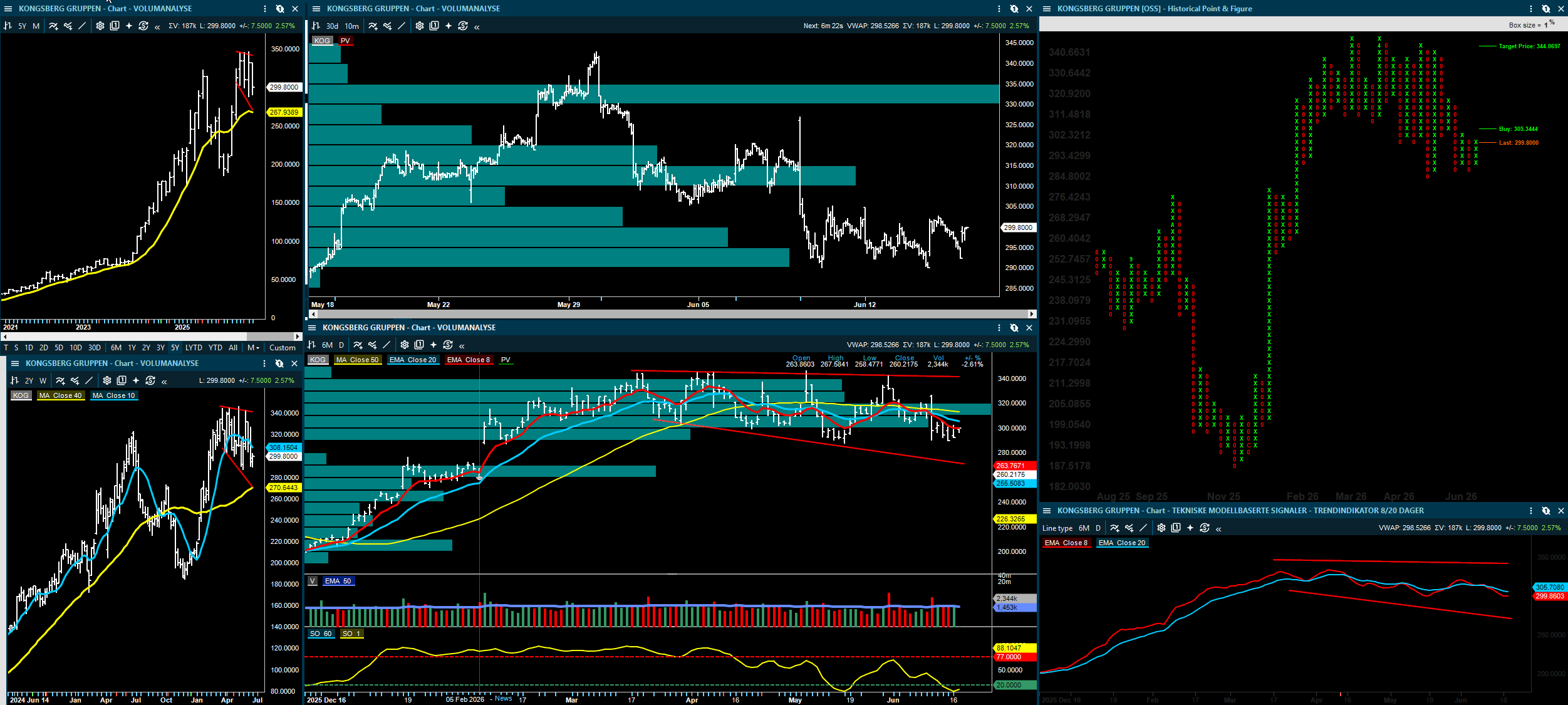Click stacked-window '1' icon in 30d intraday chart
Screen dimensions: 1568x705
[x=434, y=26]
